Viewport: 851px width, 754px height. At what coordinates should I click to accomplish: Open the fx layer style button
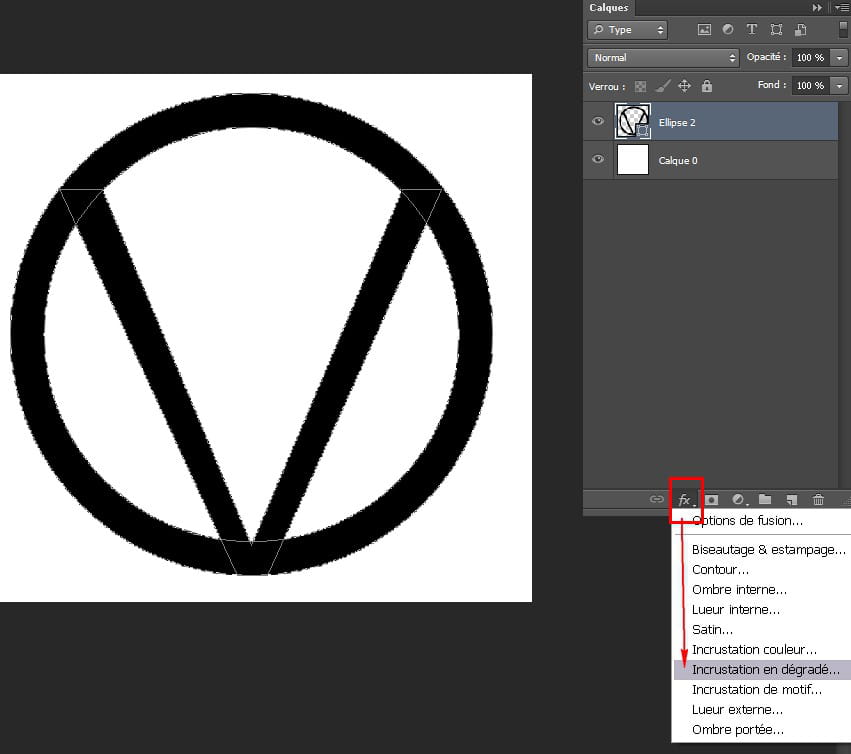685,500
